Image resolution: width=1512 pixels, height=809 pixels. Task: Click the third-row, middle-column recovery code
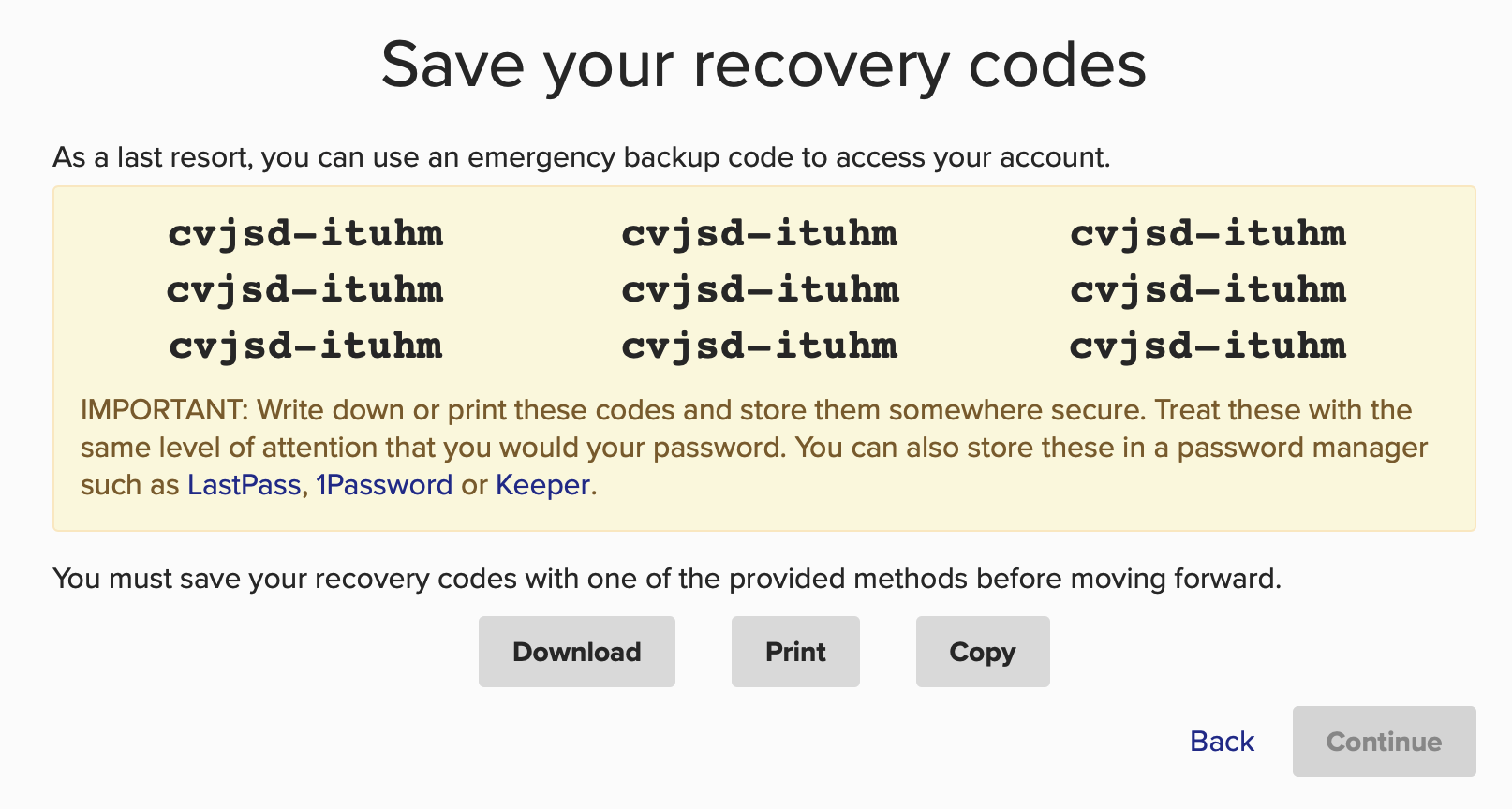pyautogui.click(x=759, y=346)
